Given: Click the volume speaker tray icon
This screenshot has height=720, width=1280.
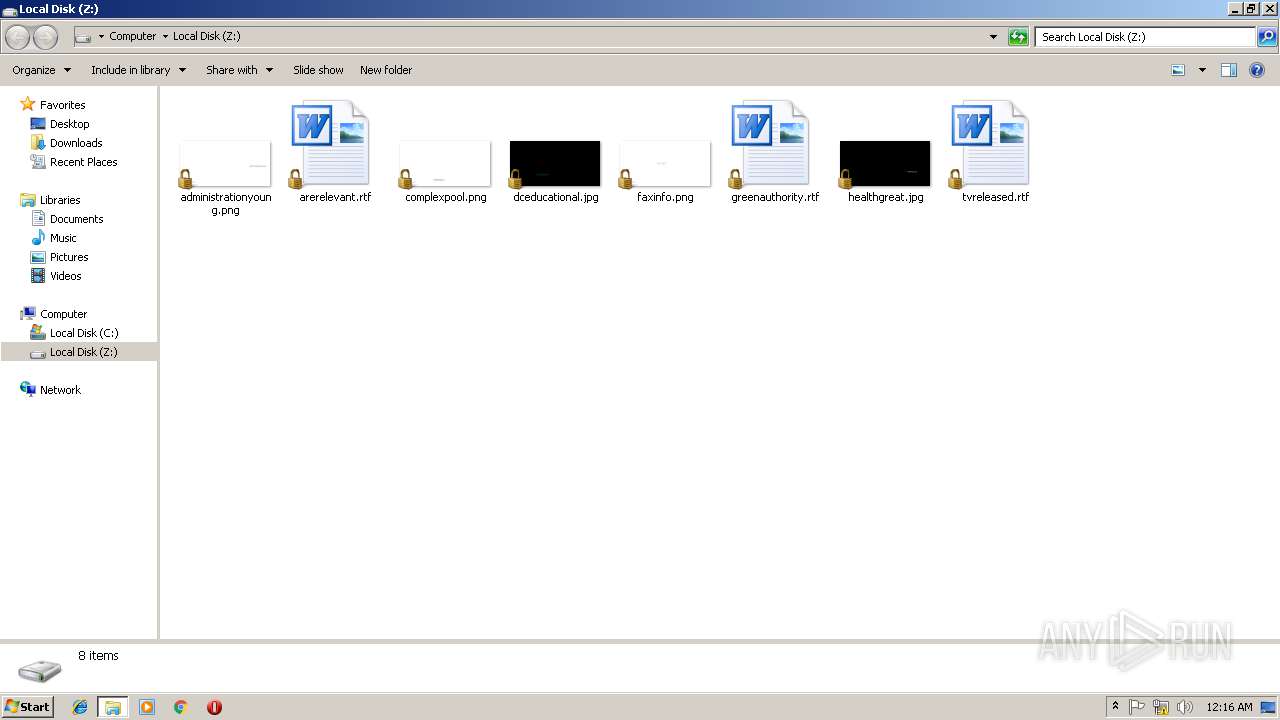Looking at the screenshot, I should [1185, 707].
